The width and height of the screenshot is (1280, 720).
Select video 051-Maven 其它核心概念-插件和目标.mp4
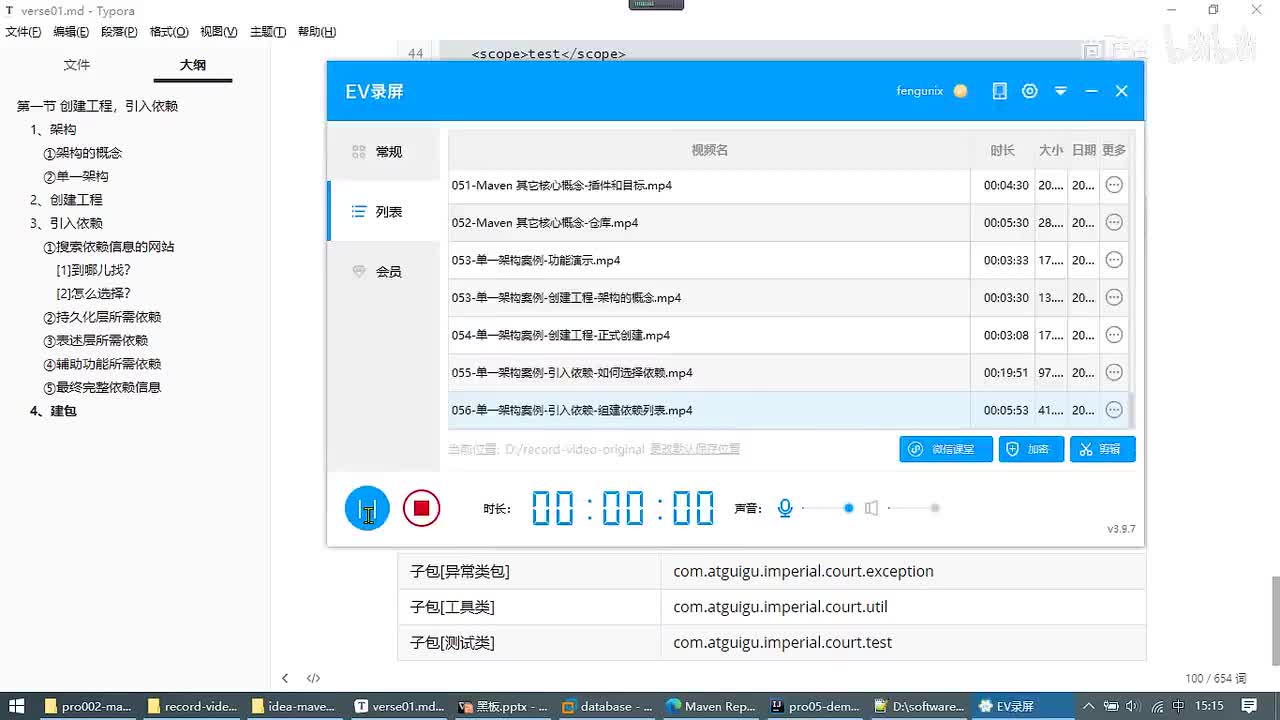click(x=709, y=185)
